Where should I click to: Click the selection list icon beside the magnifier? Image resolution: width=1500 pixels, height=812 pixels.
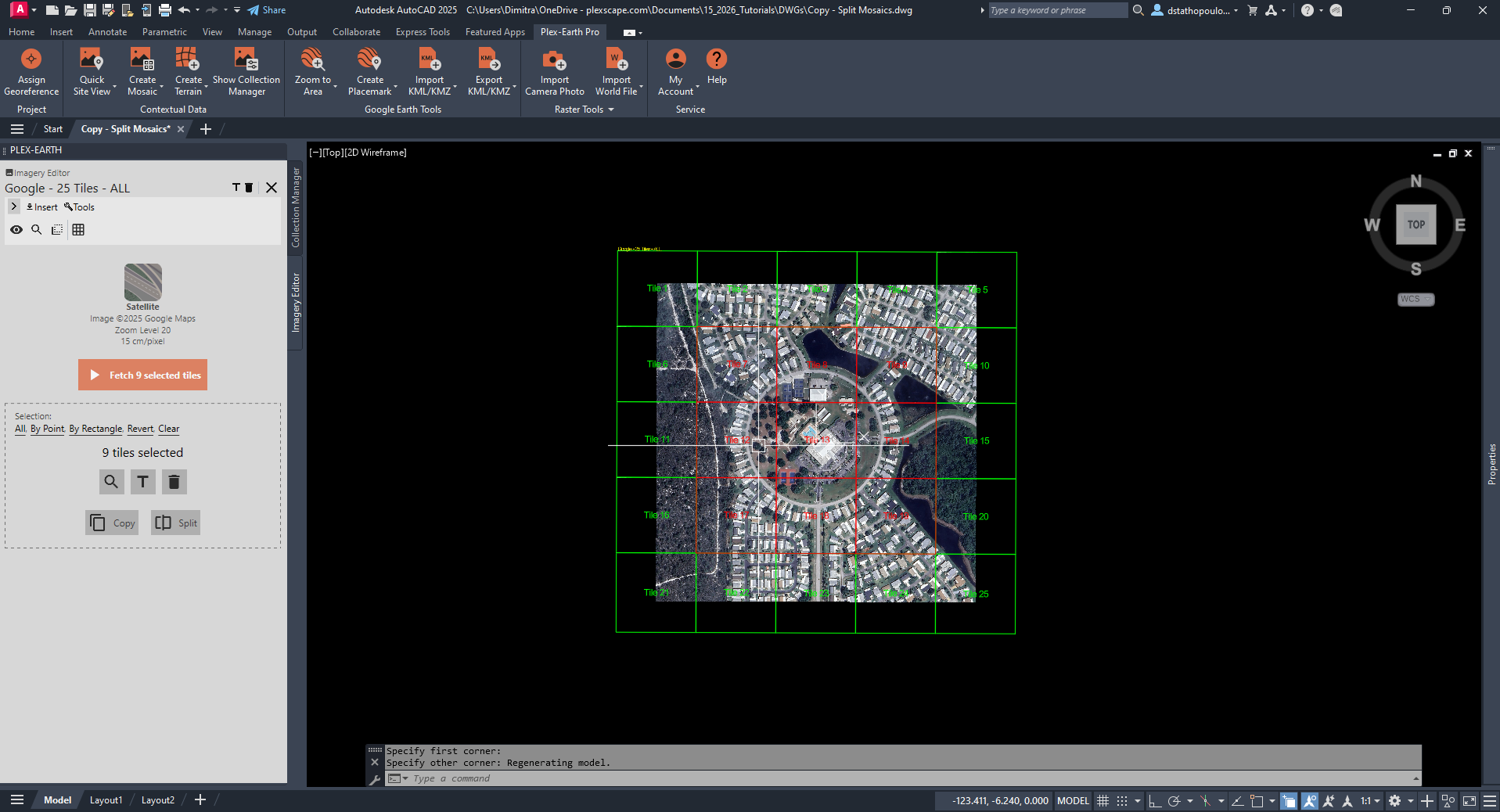click(x=57, y=229)
